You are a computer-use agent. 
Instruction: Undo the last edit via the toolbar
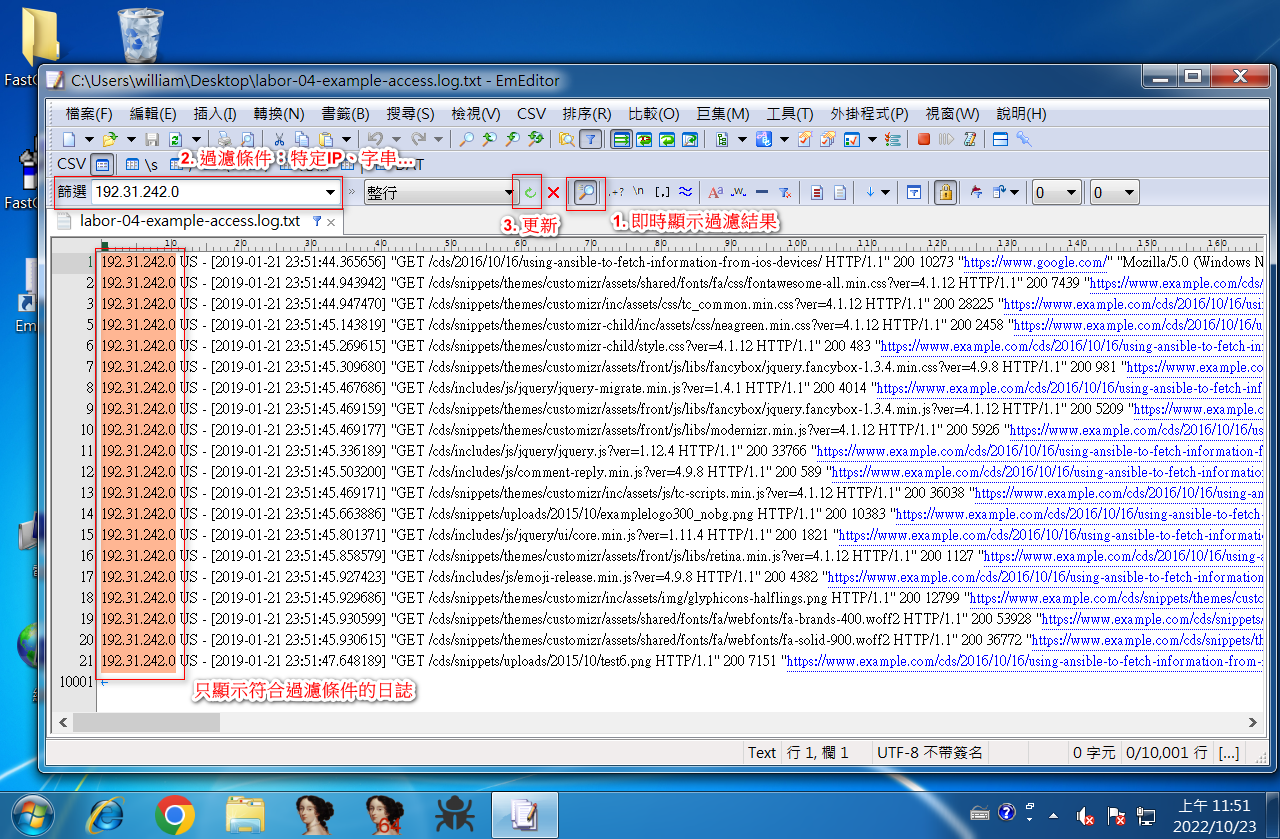pos(375,139)
